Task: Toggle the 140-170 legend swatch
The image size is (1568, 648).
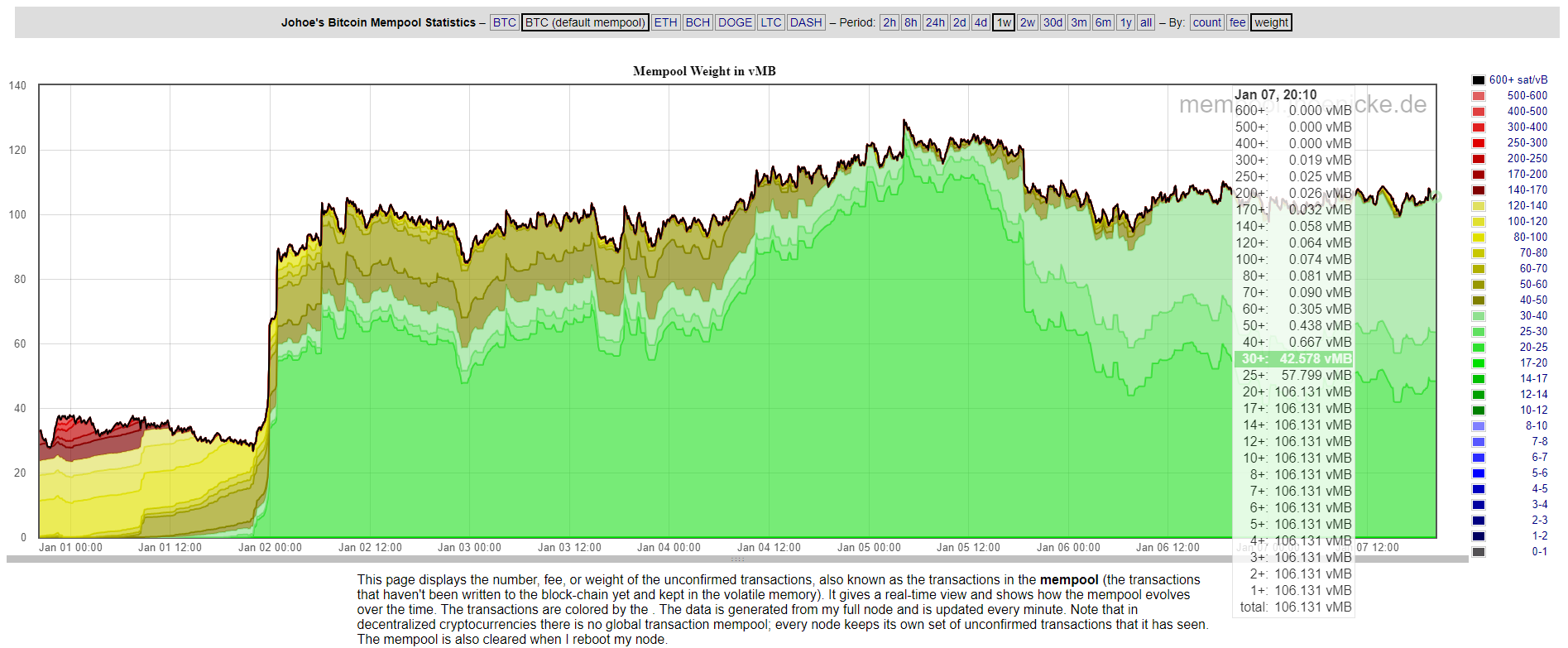Action: (x=1478, y=190)
